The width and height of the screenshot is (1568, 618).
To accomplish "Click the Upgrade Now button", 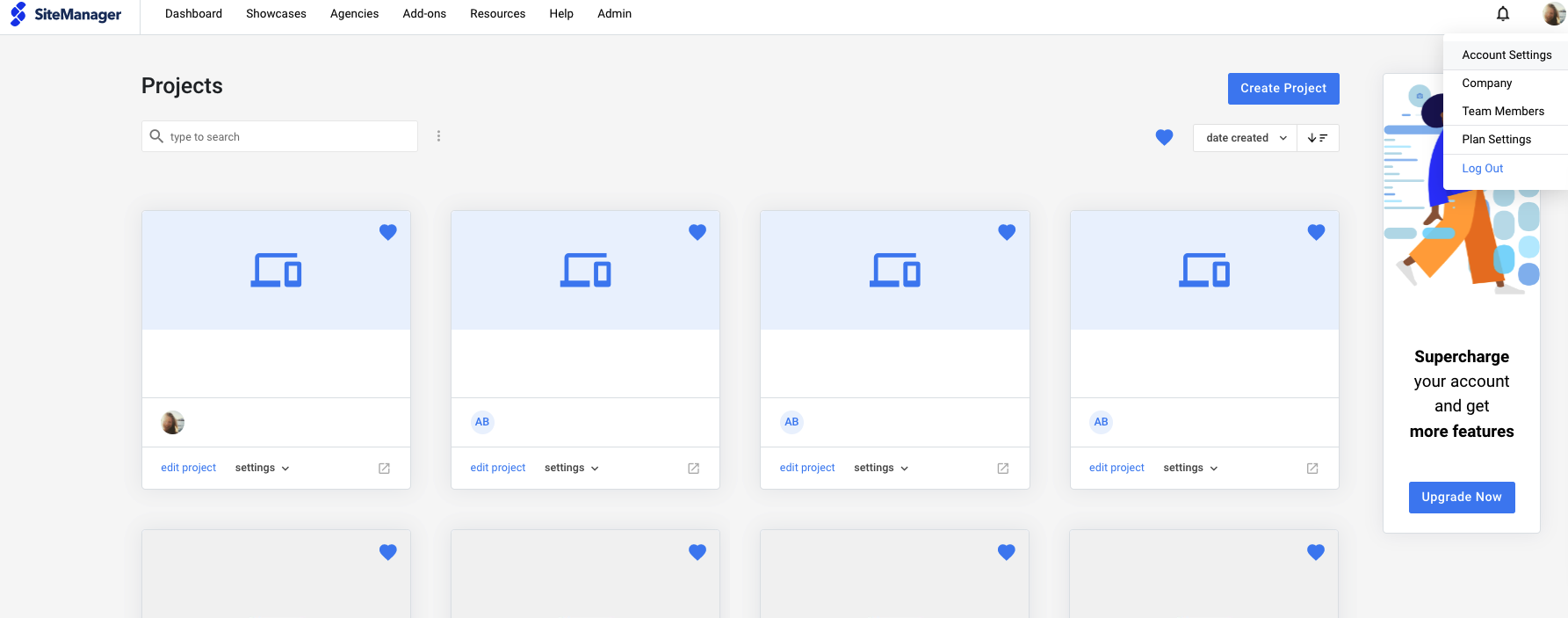I will pos(1462,497).
